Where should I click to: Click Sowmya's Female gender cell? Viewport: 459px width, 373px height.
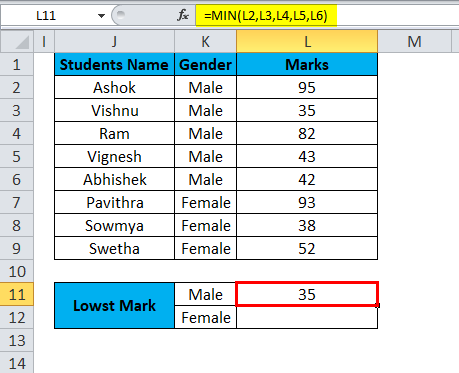click(x=205, y=225)
